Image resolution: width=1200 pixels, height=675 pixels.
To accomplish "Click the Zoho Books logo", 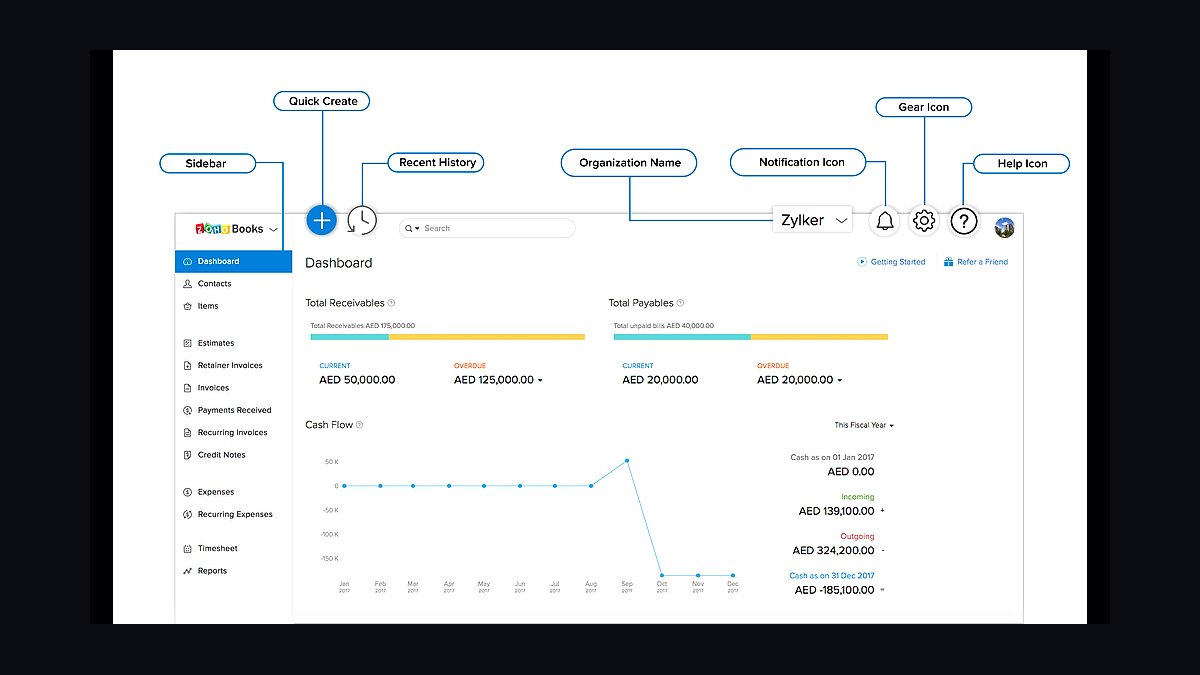I will click(229, 229).
